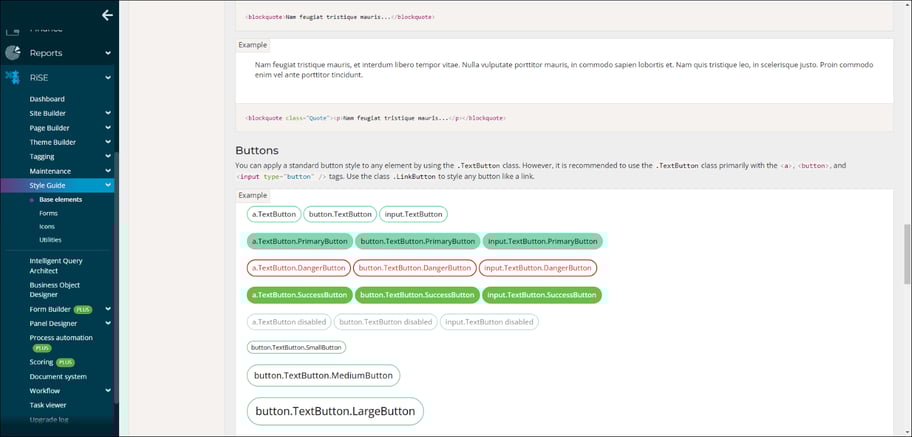Select Tagging in the sidebar
912x437 pixels.
[x=42, y=157]
